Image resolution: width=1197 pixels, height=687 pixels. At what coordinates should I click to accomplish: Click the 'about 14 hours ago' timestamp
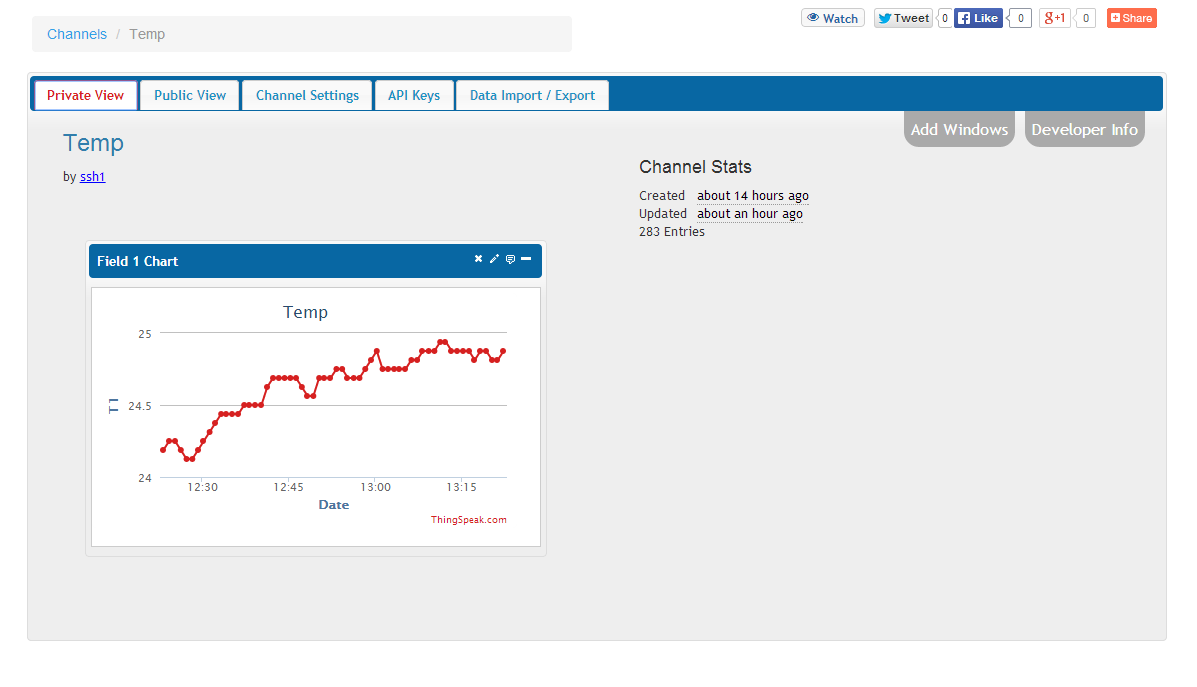pos(753,195)
